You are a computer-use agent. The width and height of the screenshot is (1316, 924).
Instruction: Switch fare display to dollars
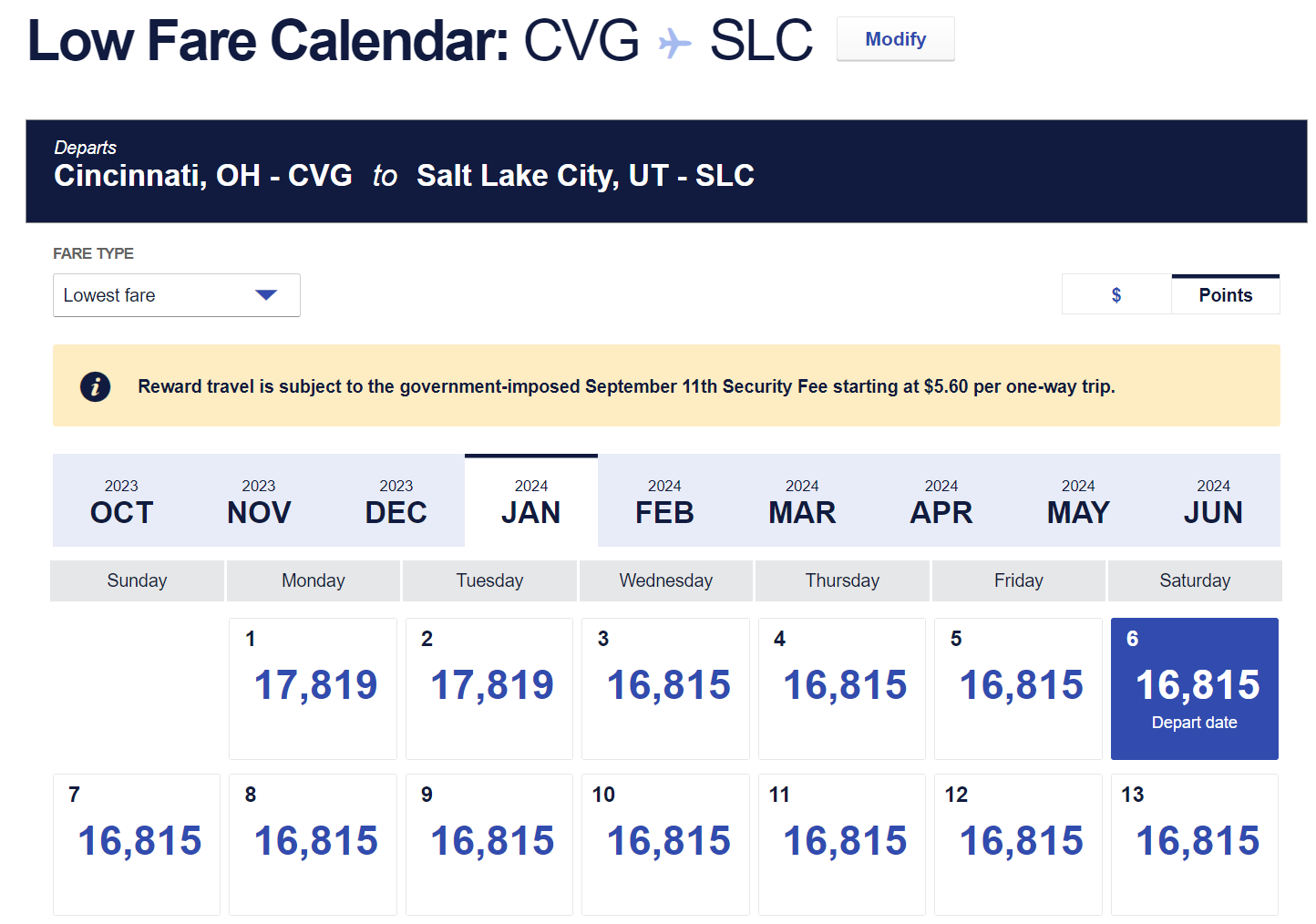tap(1116, 295)
